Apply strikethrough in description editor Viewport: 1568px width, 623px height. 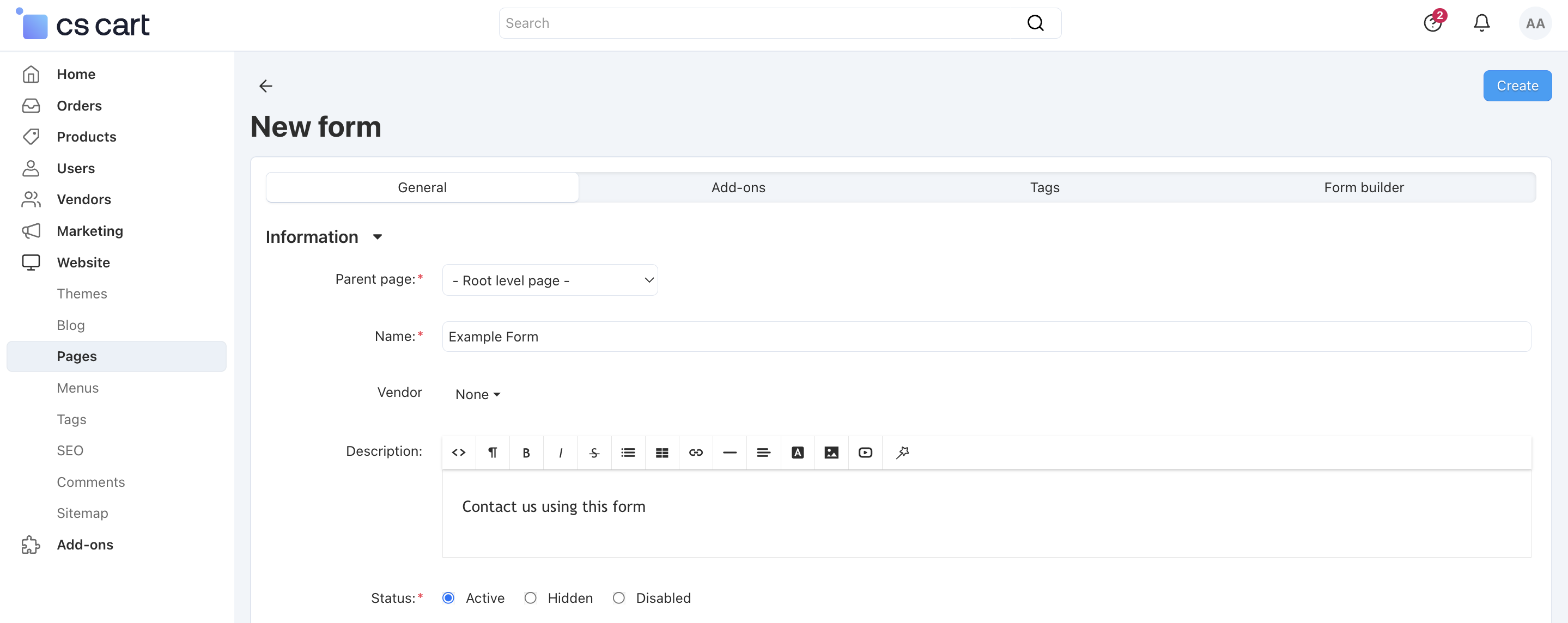594,453
